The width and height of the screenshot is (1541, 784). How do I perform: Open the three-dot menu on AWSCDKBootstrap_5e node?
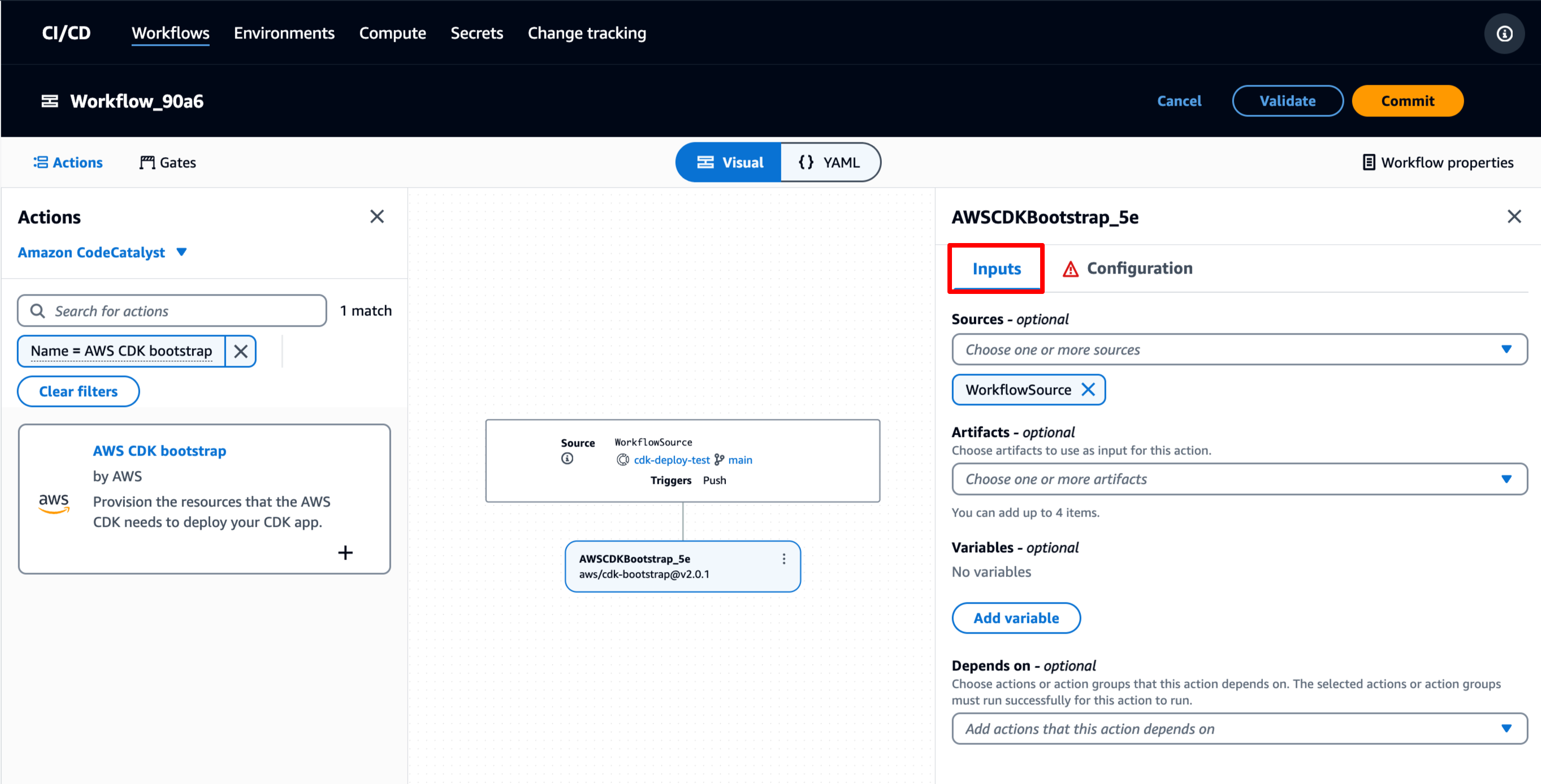click(784, 558)
